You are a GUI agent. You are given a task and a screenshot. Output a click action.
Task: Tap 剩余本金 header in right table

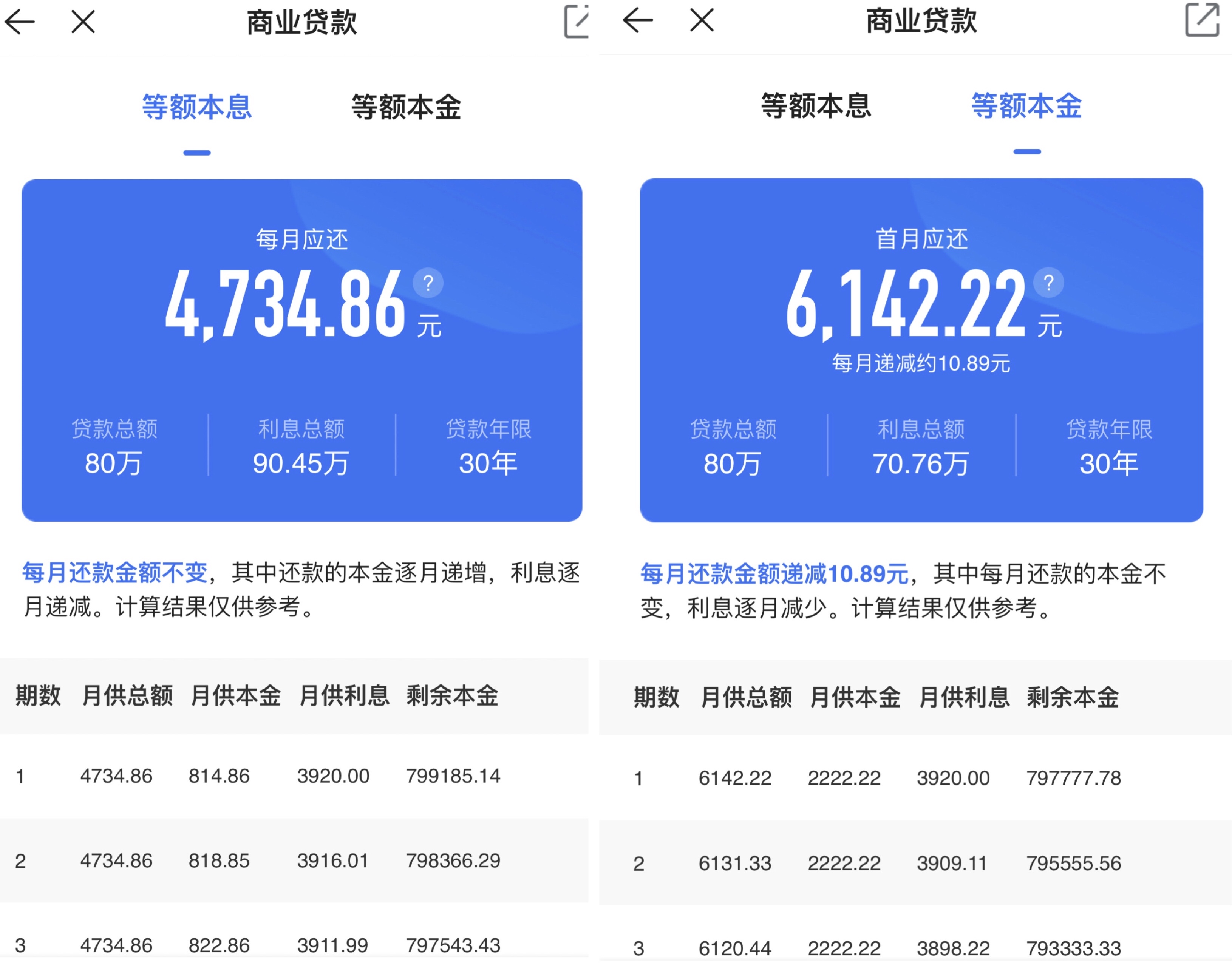tap(1073, 698)
